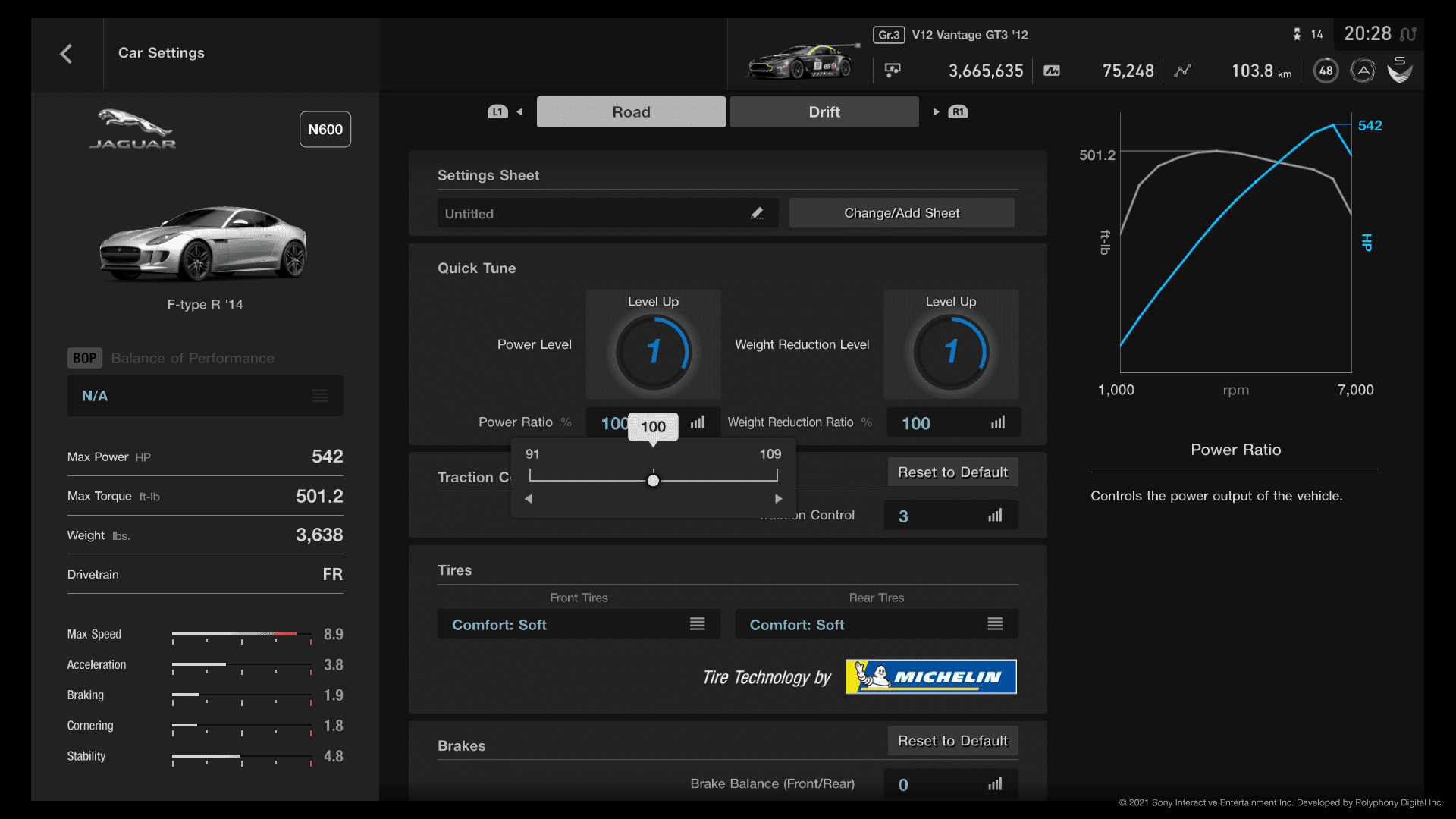The height and width of the screenshot is (819, 1456).
Task: Click the 3,638 Weight value
Action: pyautogui.click(x=319, y=535)
